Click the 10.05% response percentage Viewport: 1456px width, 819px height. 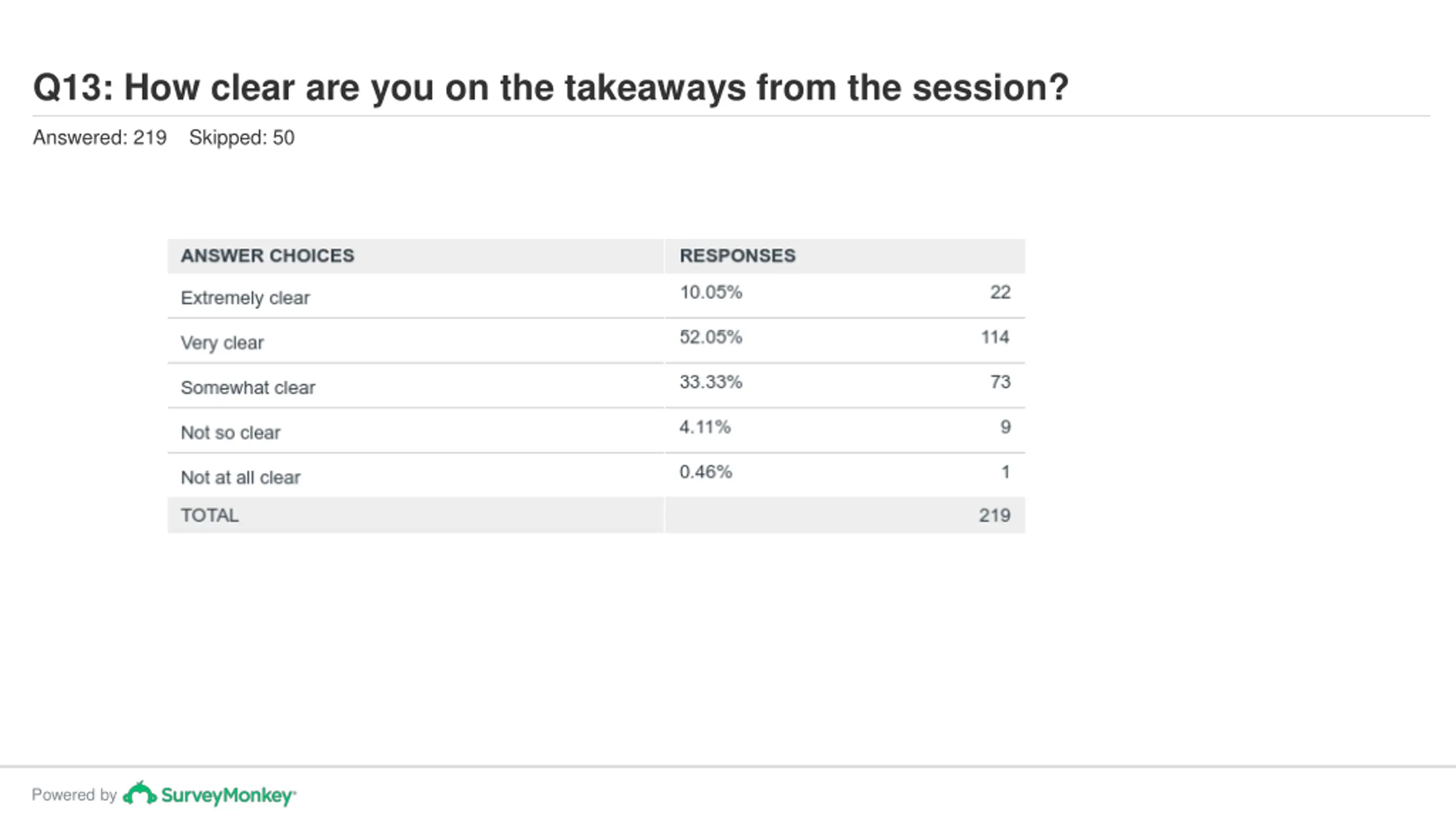(x=711, y=292)
